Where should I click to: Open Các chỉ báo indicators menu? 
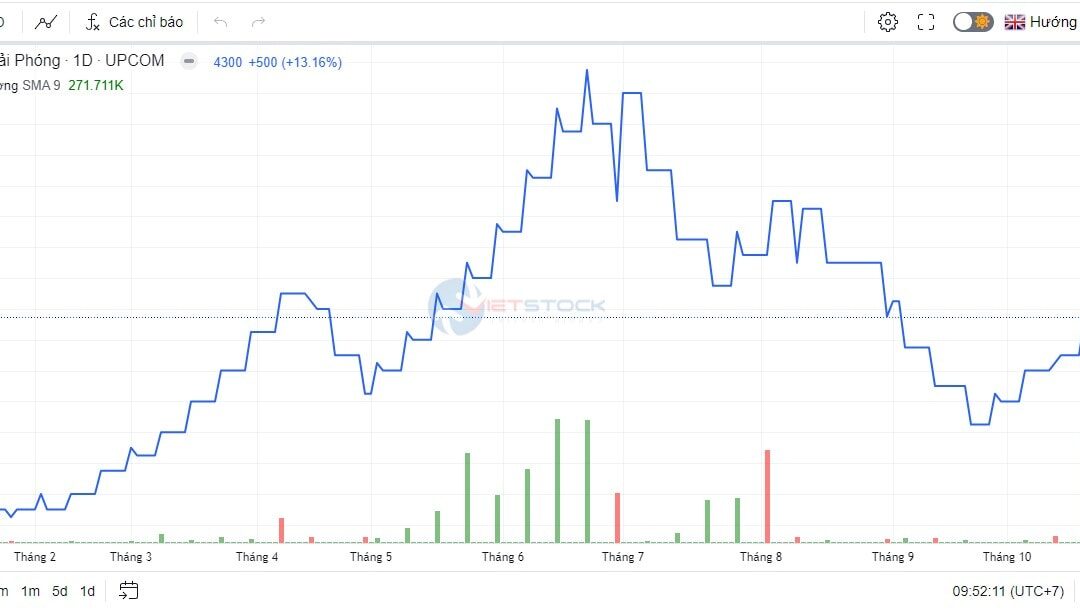(134, 22)
